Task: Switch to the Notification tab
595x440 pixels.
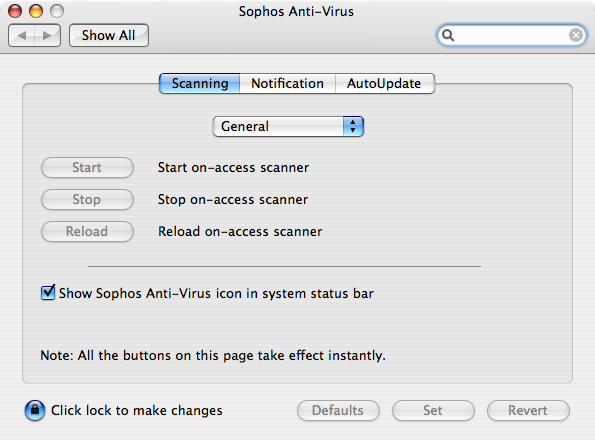Action: (x=288, y=83)
